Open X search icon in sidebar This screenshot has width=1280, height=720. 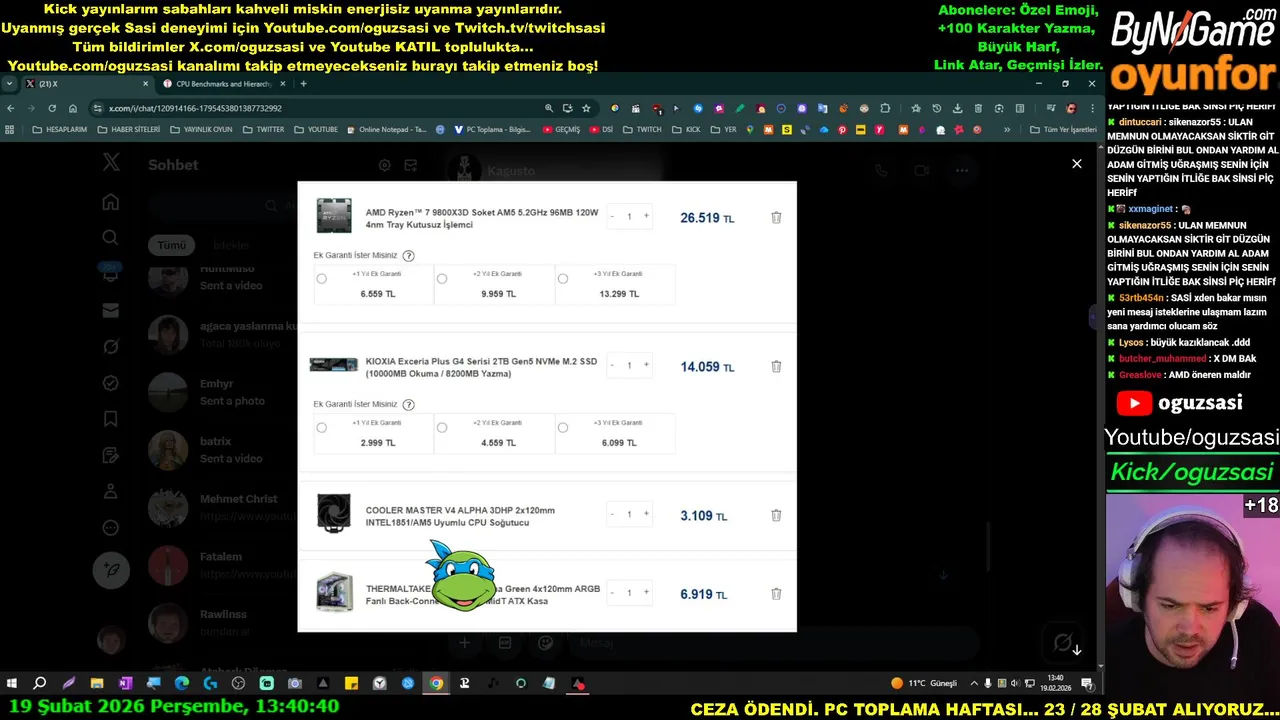[111, 237]
